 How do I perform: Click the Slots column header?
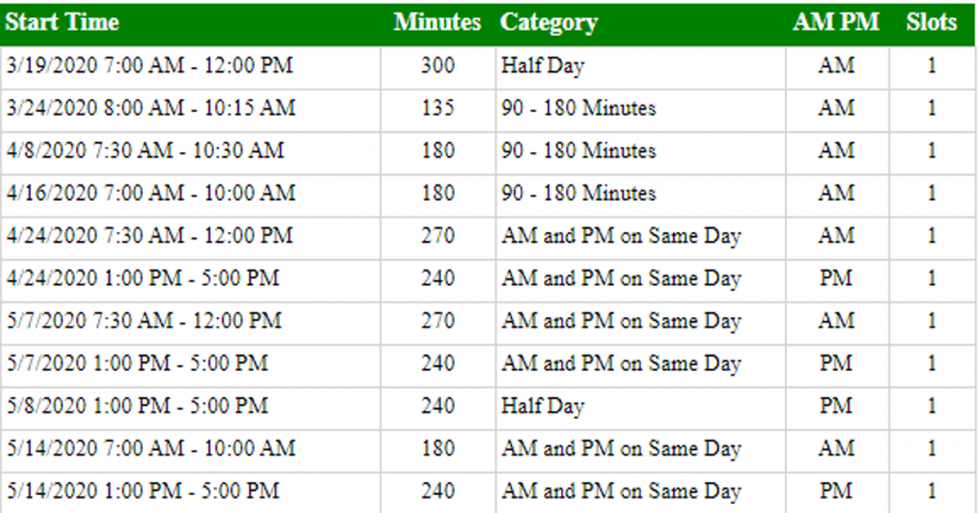pyautogui.click(x=932, y=22)
